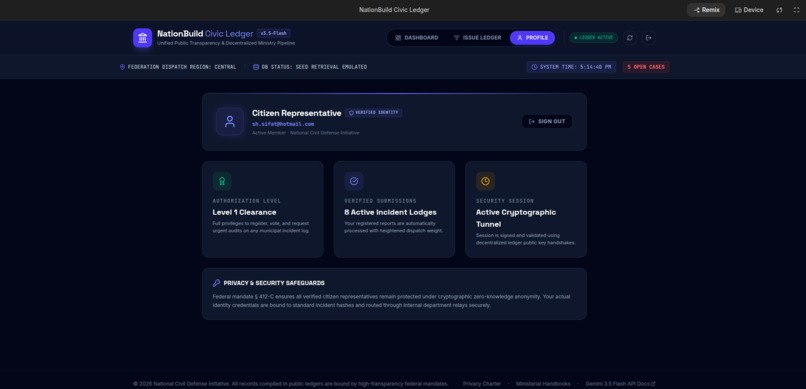Image resolution: width=806 pixels, height=389 pixels.
Task: Click the DB Status: Seed Retrieval Emulated text
Action: tap(314, 67)
